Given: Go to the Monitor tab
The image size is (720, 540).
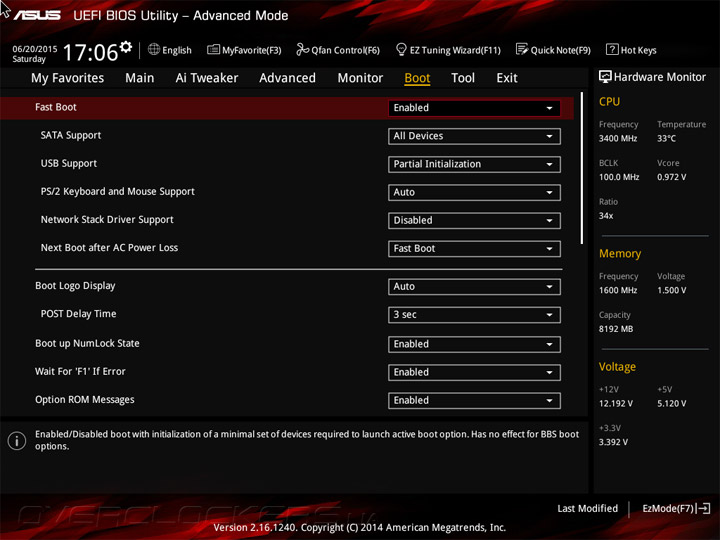Looking at the screenshot, I should (360, 78).
